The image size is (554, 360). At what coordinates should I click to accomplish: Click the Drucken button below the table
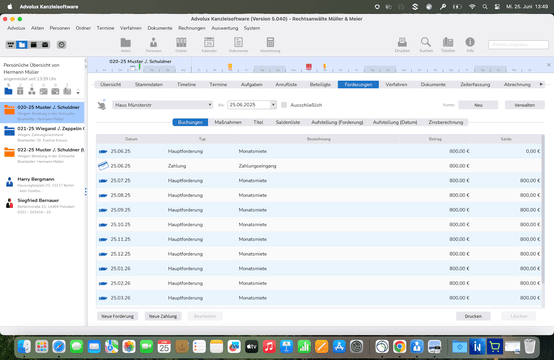(x=473, y=316)
